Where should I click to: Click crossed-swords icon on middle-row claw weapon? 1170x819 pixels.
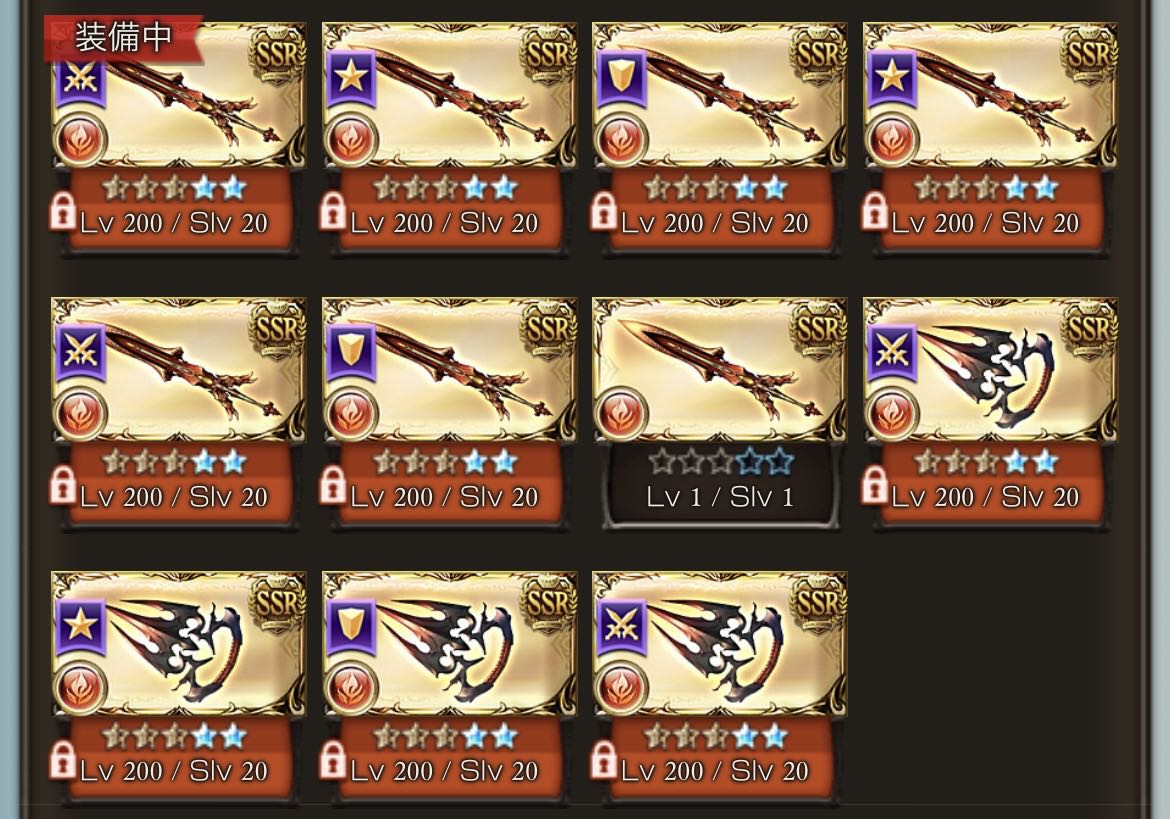click(892, 352)
